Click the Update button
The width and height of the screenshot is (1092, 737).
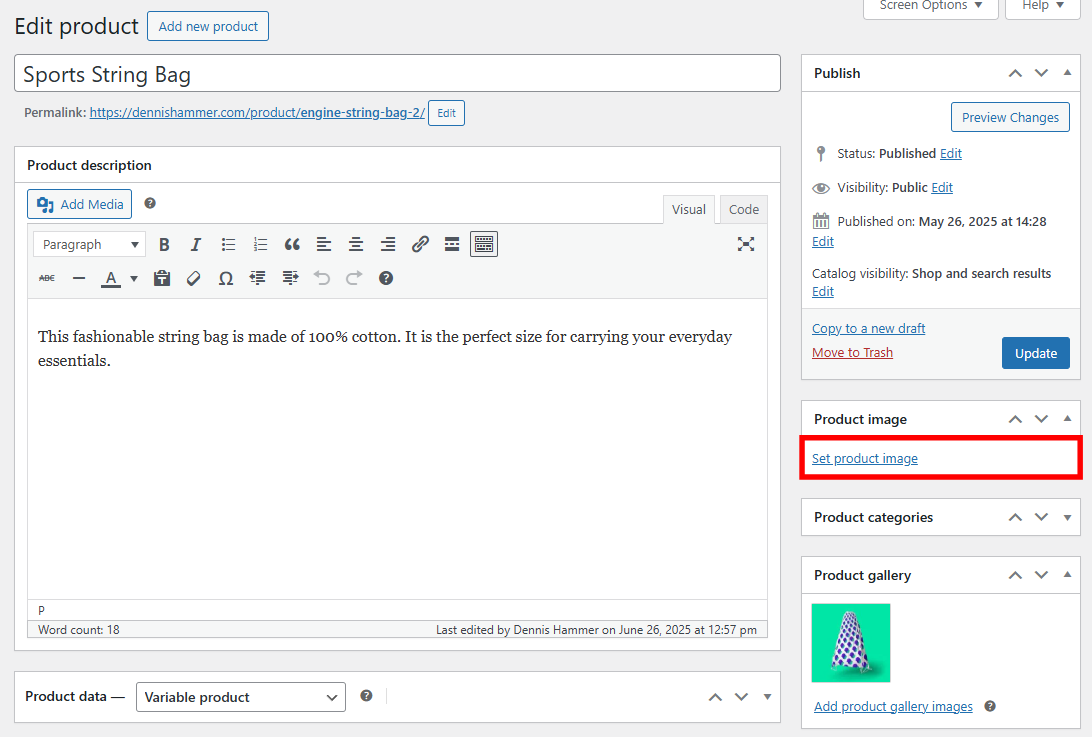coord(1035,352)
